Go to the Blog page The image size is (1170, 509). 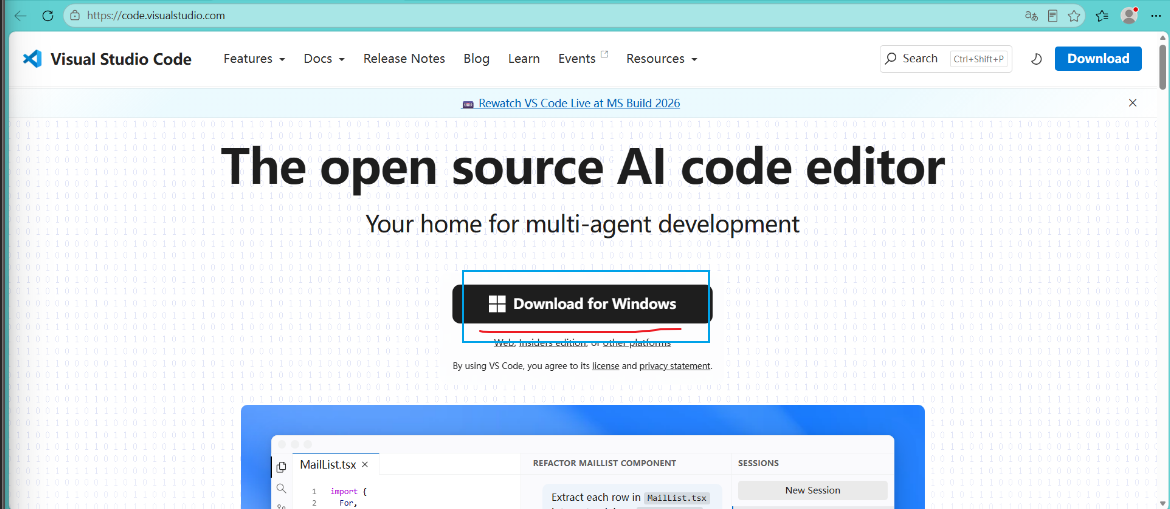pyautogui.click(x=476, y=58)
